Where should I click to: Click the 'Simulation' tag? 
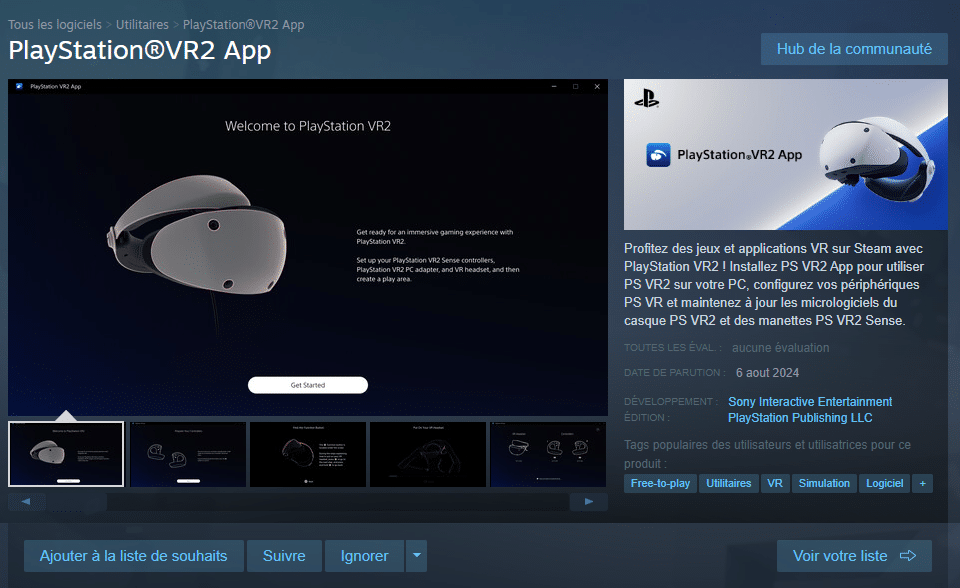pyautogui.click(x=824, y=483)
